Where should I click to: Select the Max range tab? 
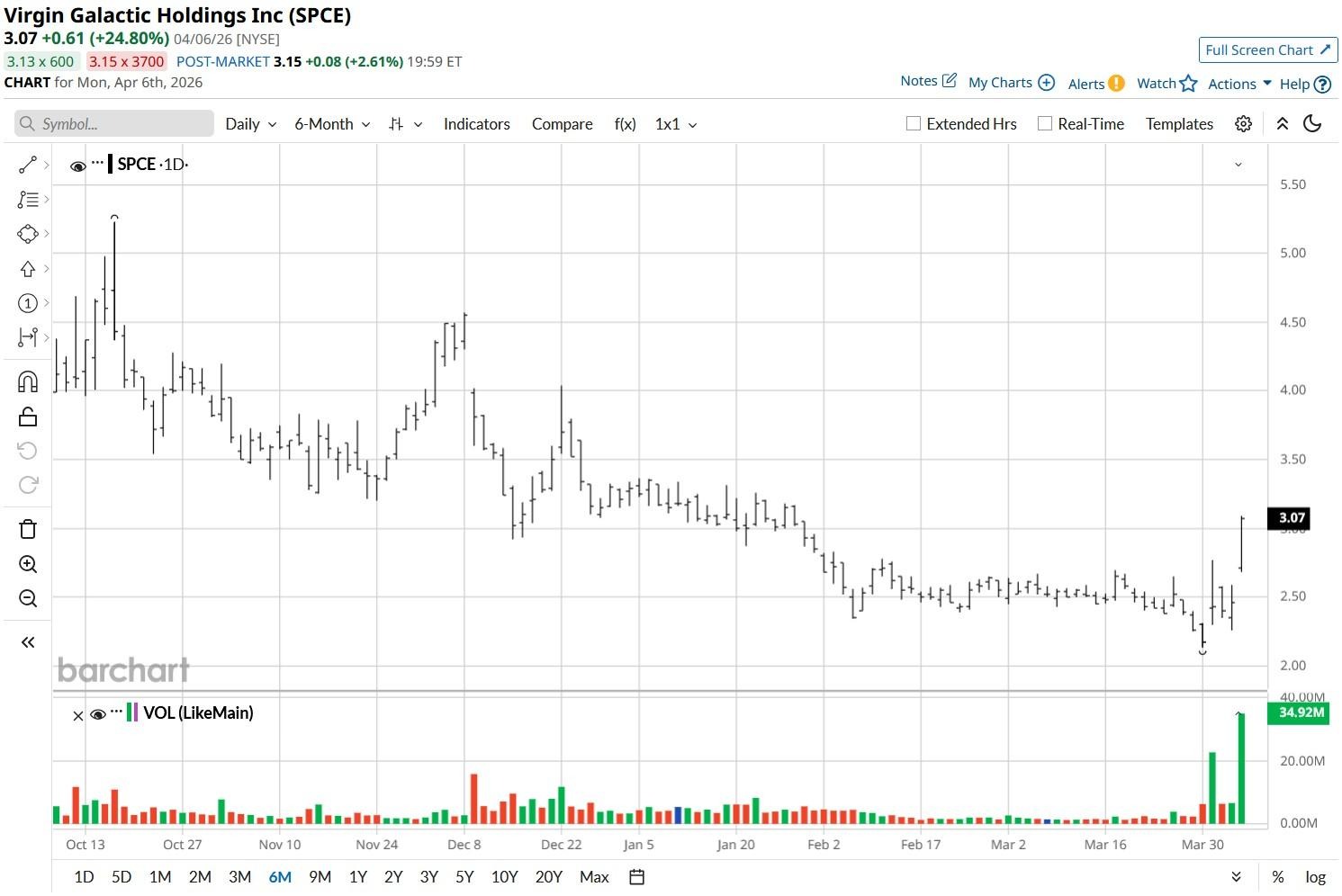pyautogui.click(x=594, y=877)
